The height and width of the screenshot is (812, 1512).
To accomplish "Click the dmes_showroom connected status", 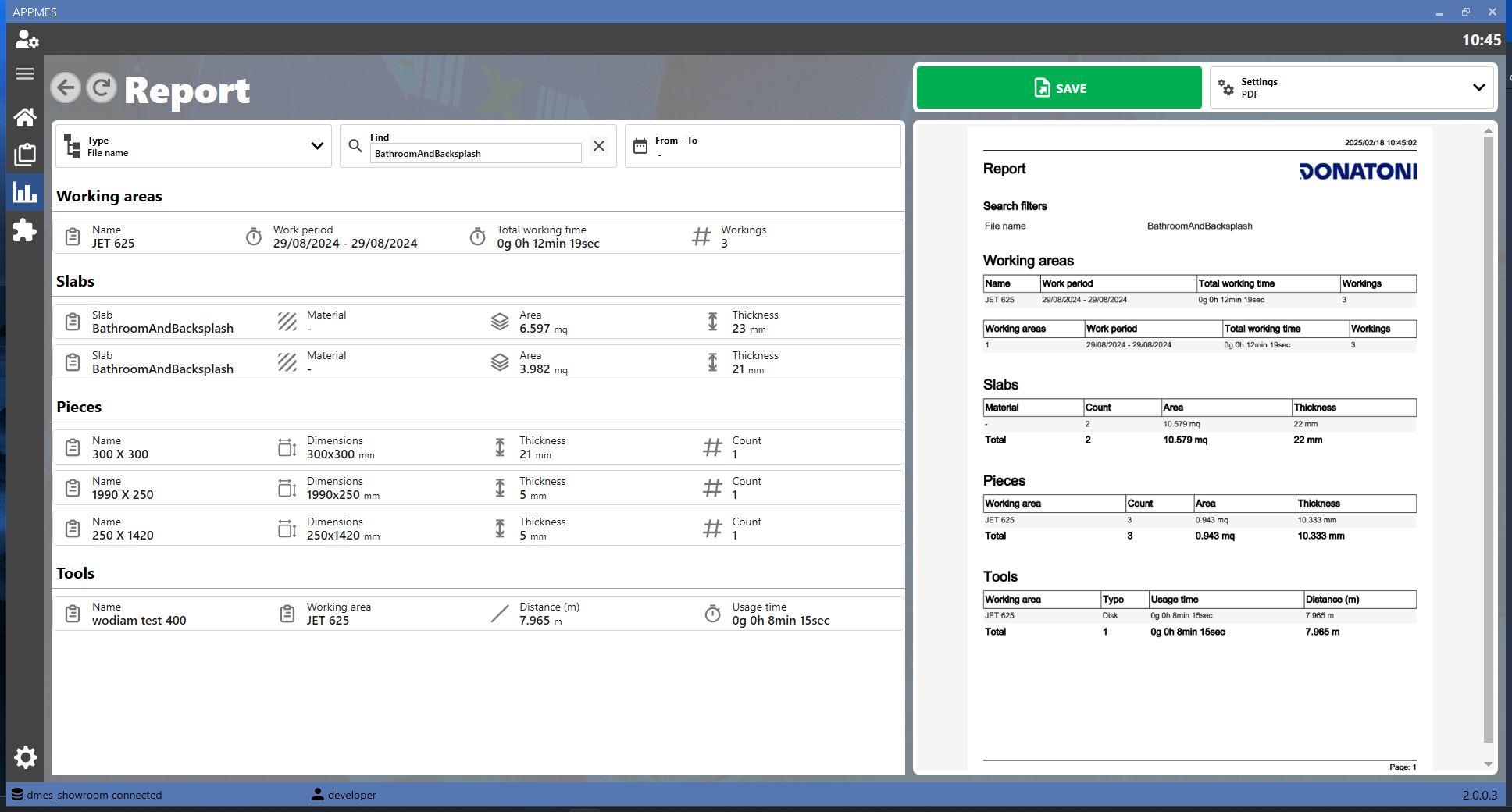I will tap(87, 795).
